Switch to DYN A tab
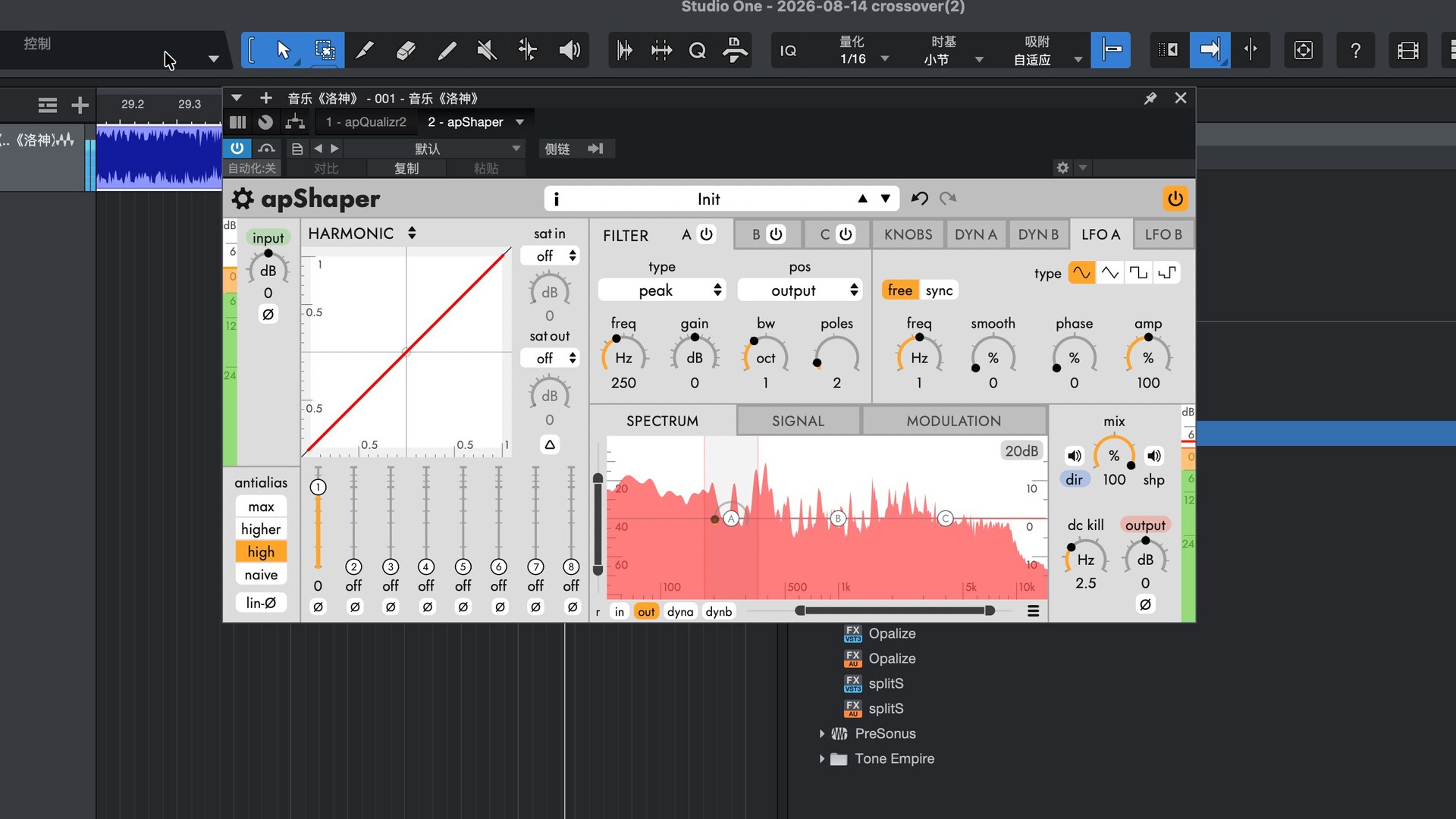This screenshot has width=1456, height=819. coord(976,234)
